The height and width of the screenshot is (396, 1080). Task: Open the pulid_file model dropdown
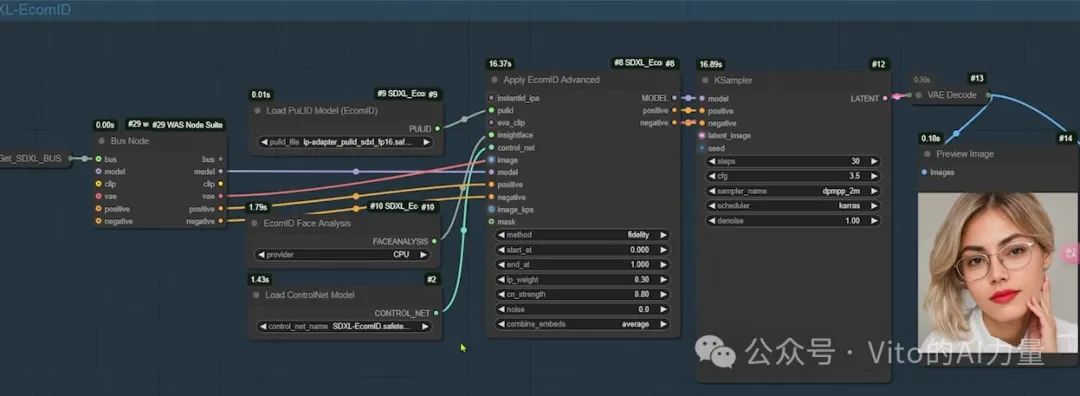coord(345,142)
